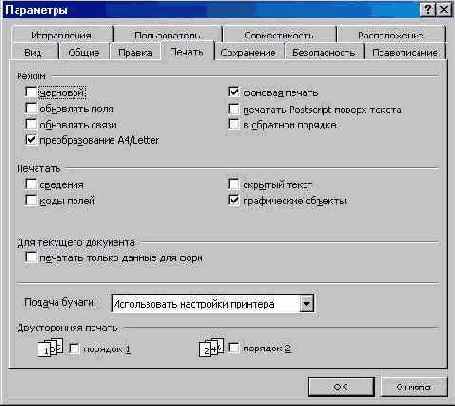455x406 pixels.
Task: Disable фоновая печать checkbox
Action: click(234, 92)
